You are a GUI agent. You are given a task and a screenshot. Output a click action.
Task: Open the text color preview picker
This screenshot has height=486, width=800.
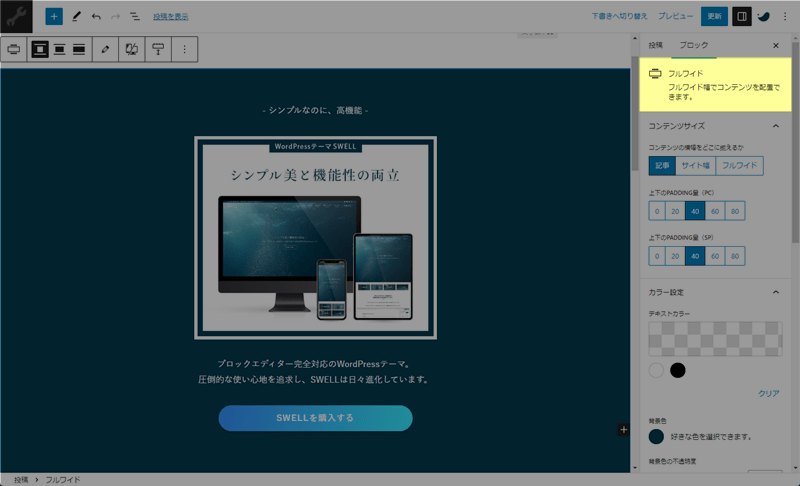pyautogui.click(x=715, y=339)
